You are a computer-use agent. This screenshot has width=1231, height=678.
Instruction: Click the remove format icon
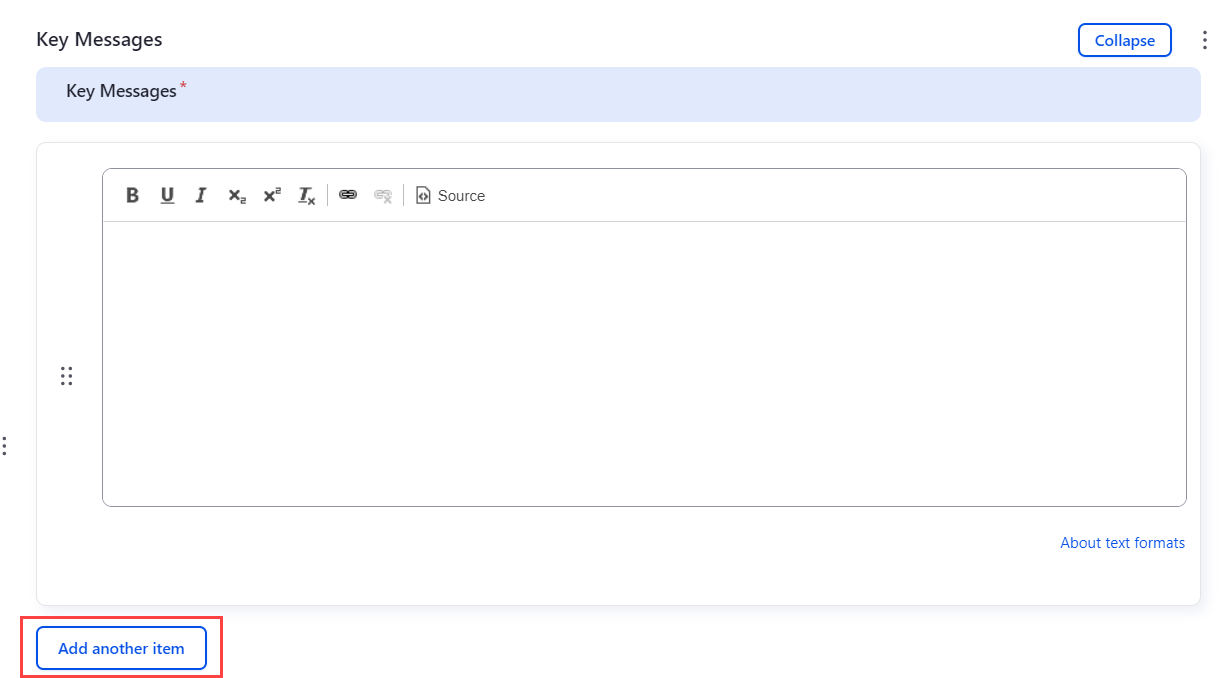click(x=307, y=196)
